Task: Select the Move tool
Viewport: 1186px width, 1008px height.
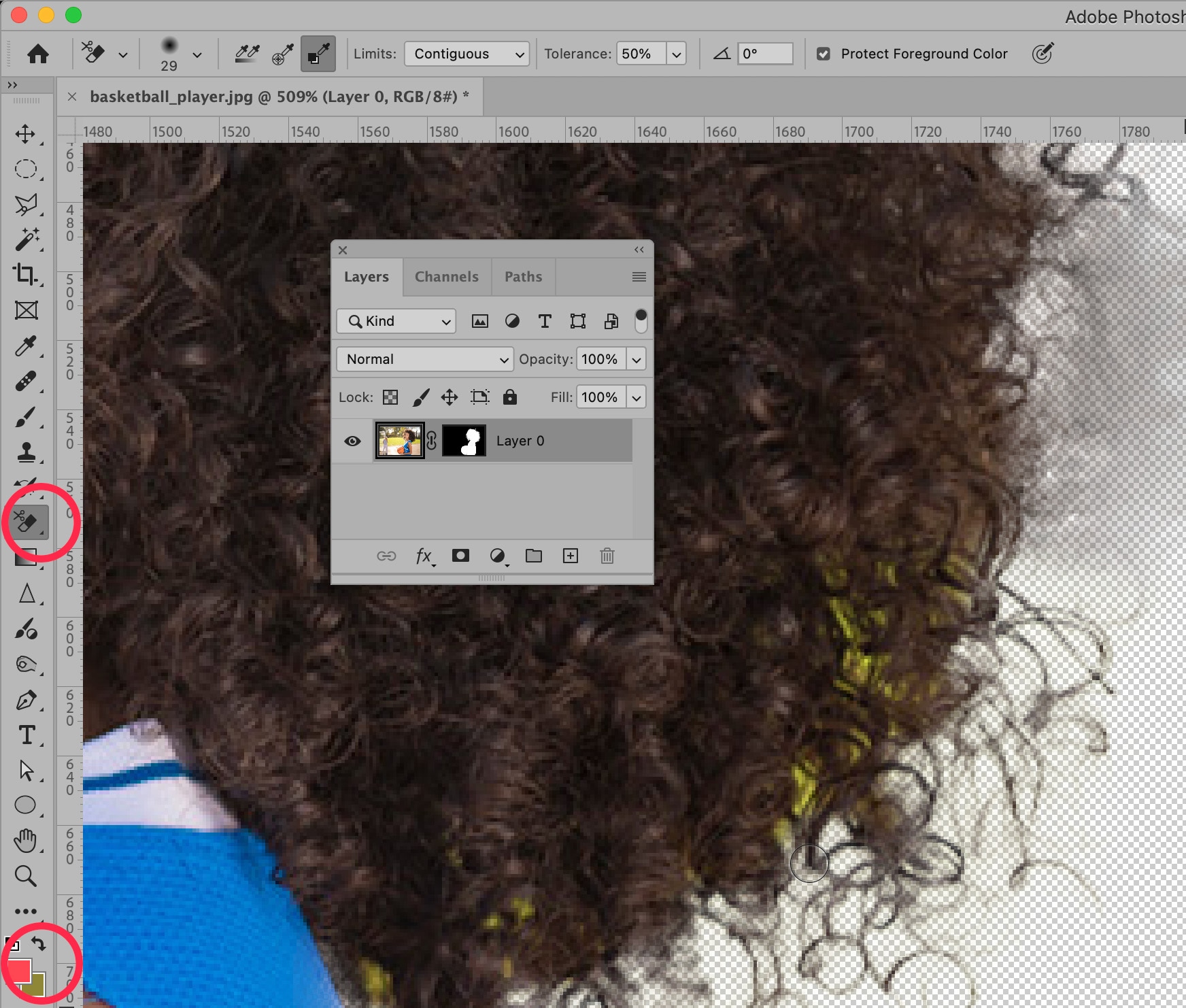Action: [26, 133]
